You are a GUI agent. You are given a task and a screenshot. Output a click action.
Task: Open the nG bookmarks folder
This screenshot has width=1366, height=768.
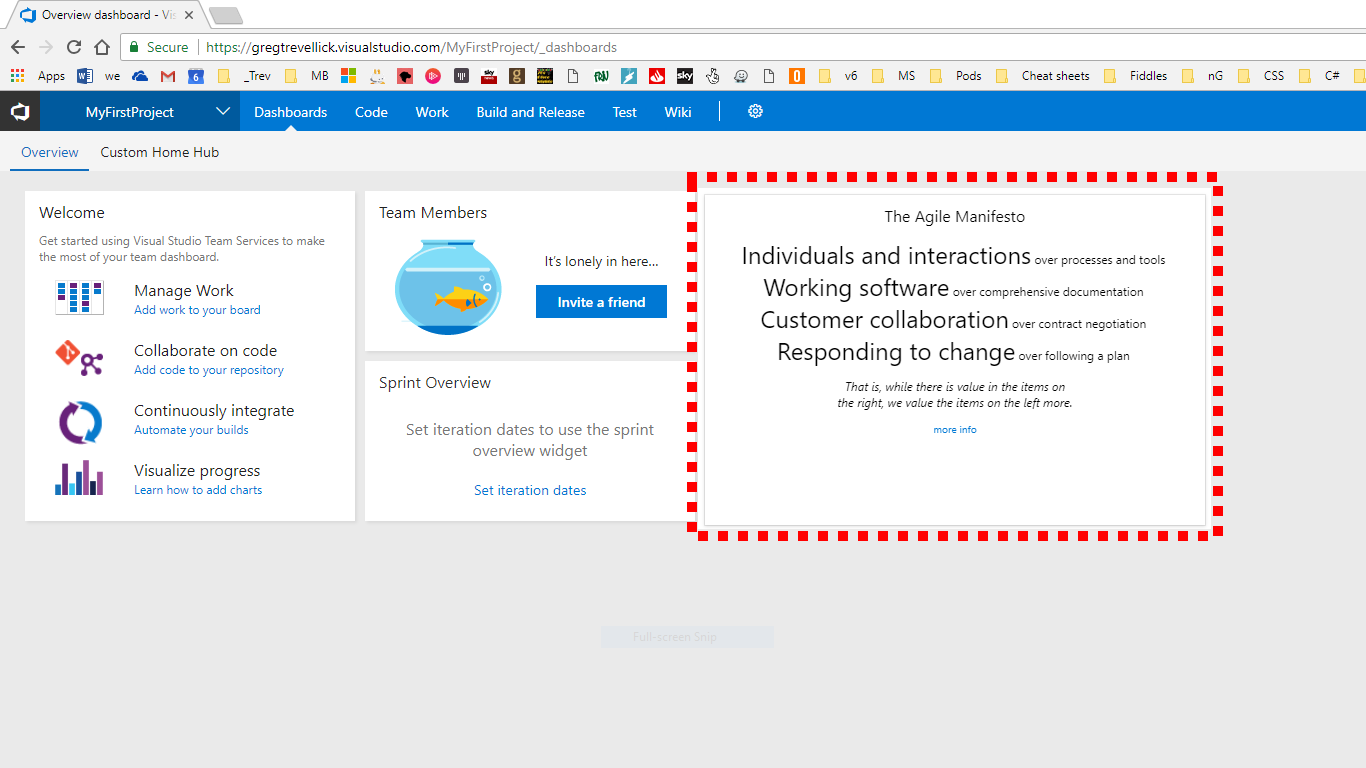tap(1202, 75)
